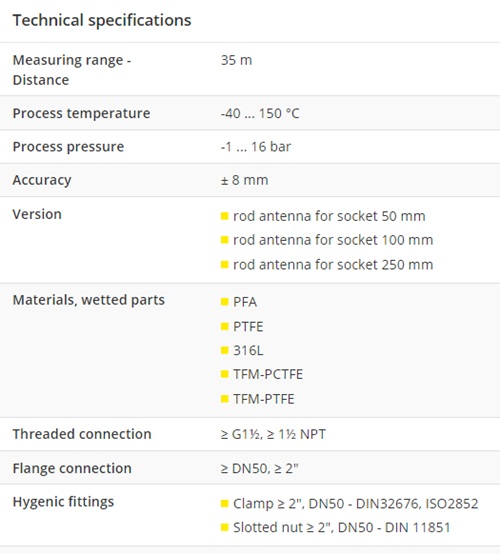The image size is (500, 554).
Task: Click the Hygenic fittings label
Action: tap(63, 502)
